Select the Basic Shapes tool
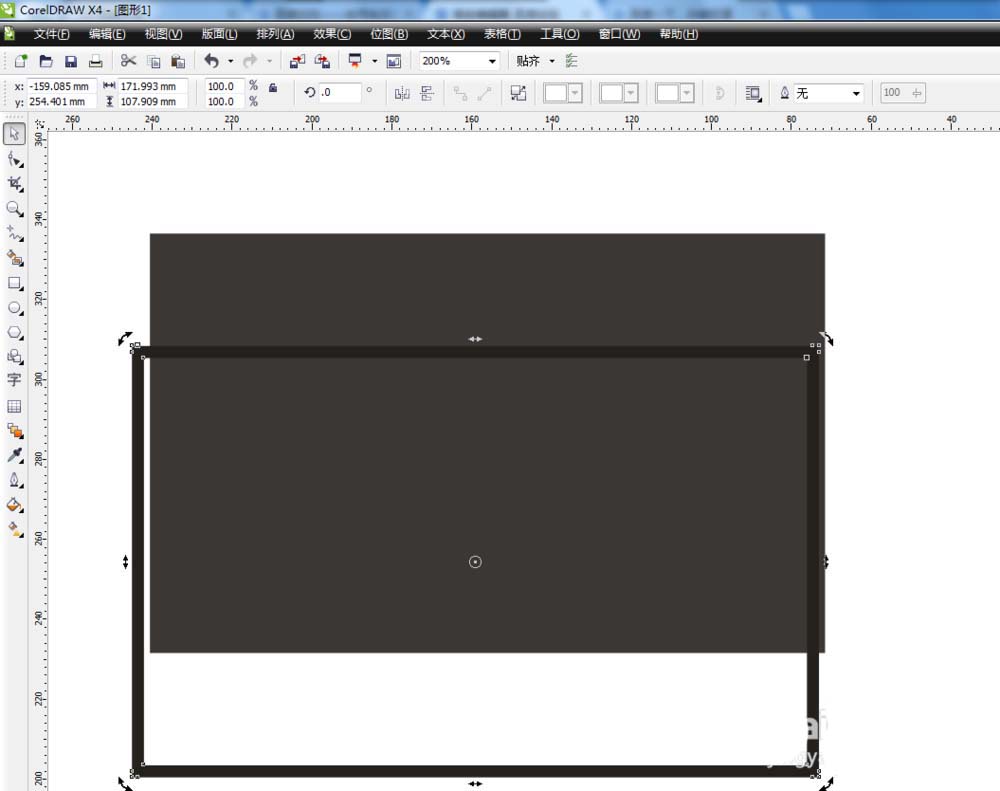This screenshot has height=791, width=1000. coord(15,357)
